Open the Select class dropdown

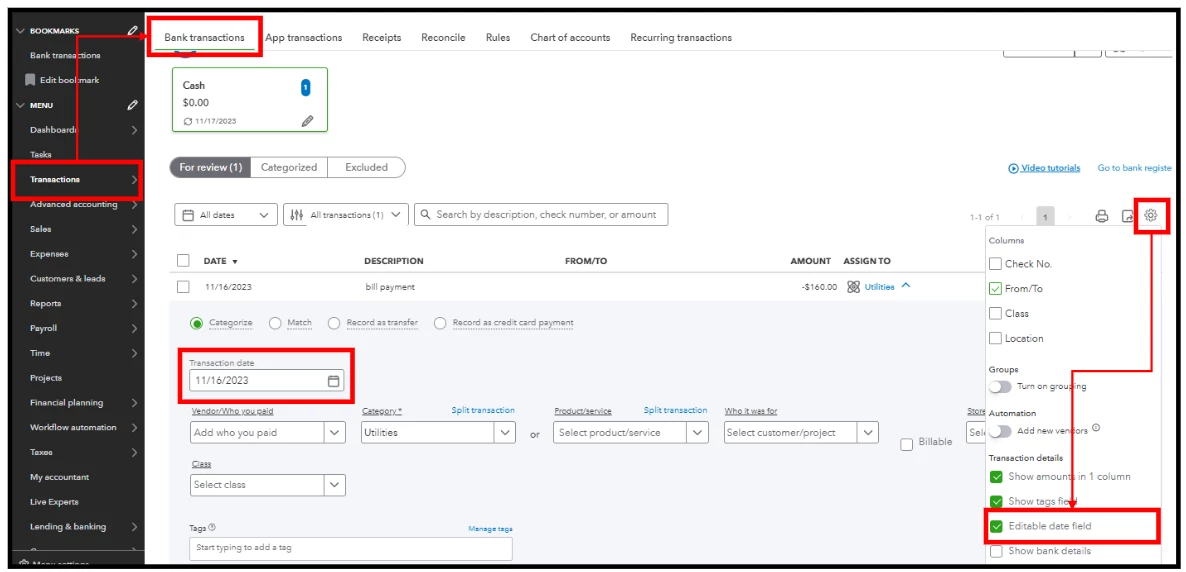(268, 485)
